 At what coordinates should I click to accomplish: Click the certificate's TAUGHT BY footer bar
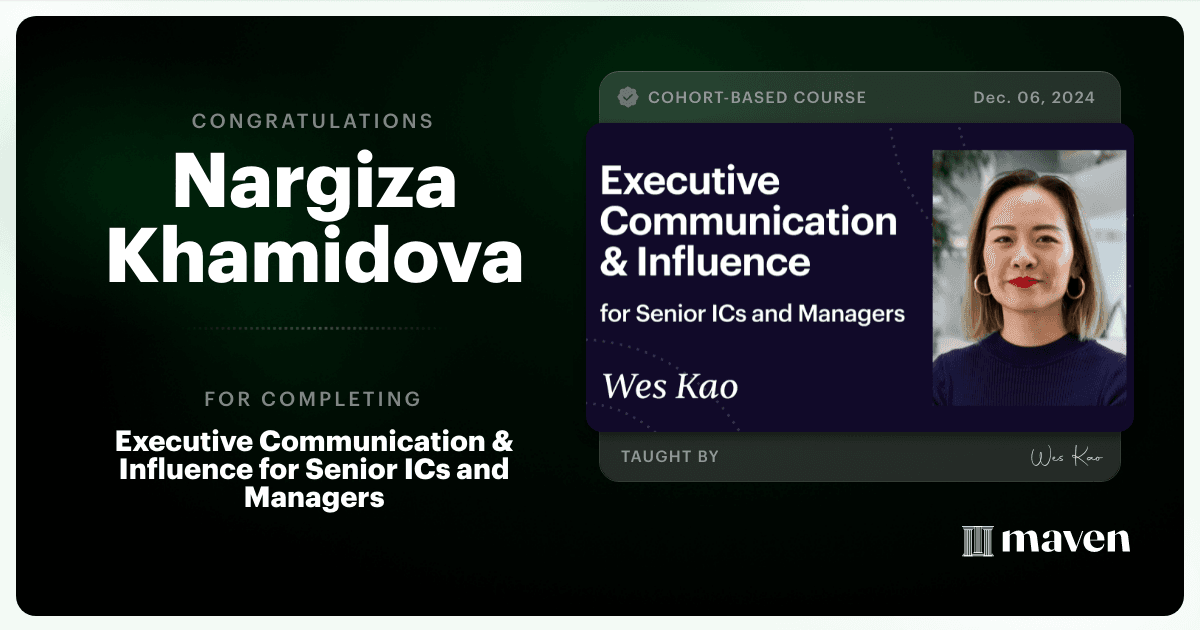pyautogui.click(x=860, y=457)
